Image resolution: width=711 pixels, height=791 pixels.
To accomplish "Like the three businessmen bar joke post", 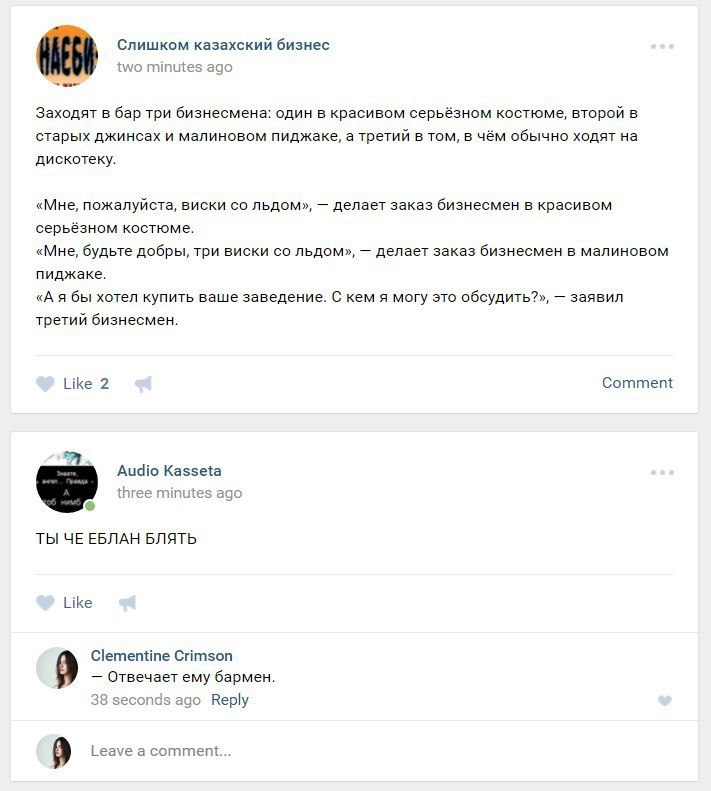I will point(72,383).
